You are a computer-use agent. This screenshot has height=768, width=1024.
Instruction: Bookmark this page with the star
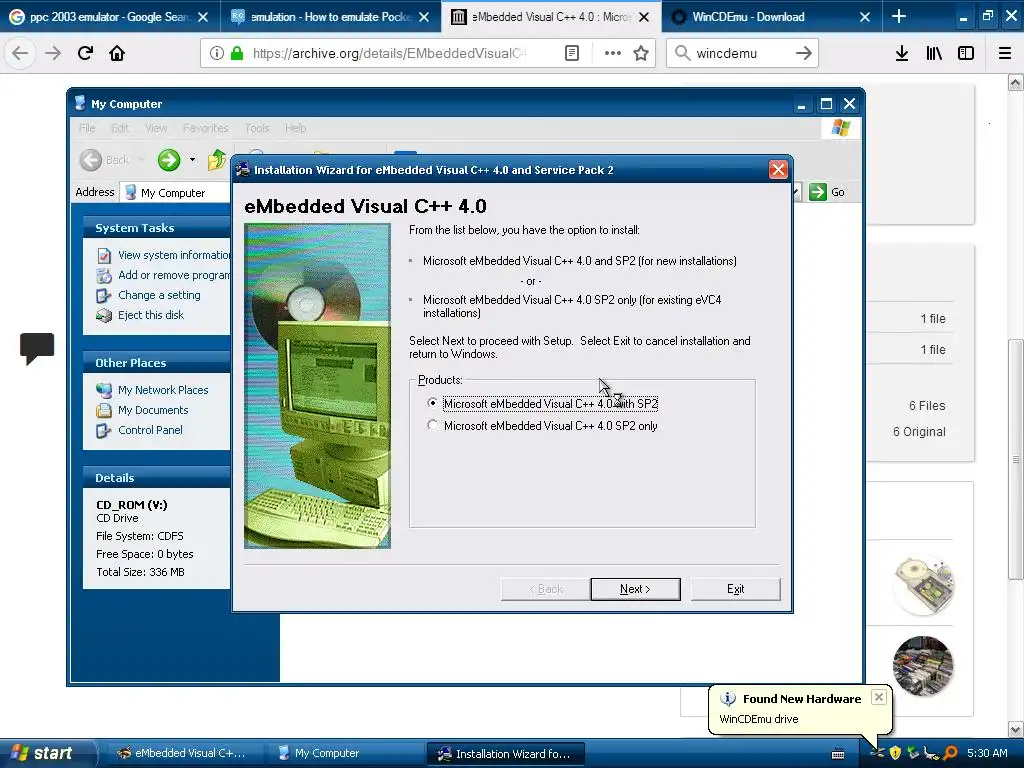641,53
